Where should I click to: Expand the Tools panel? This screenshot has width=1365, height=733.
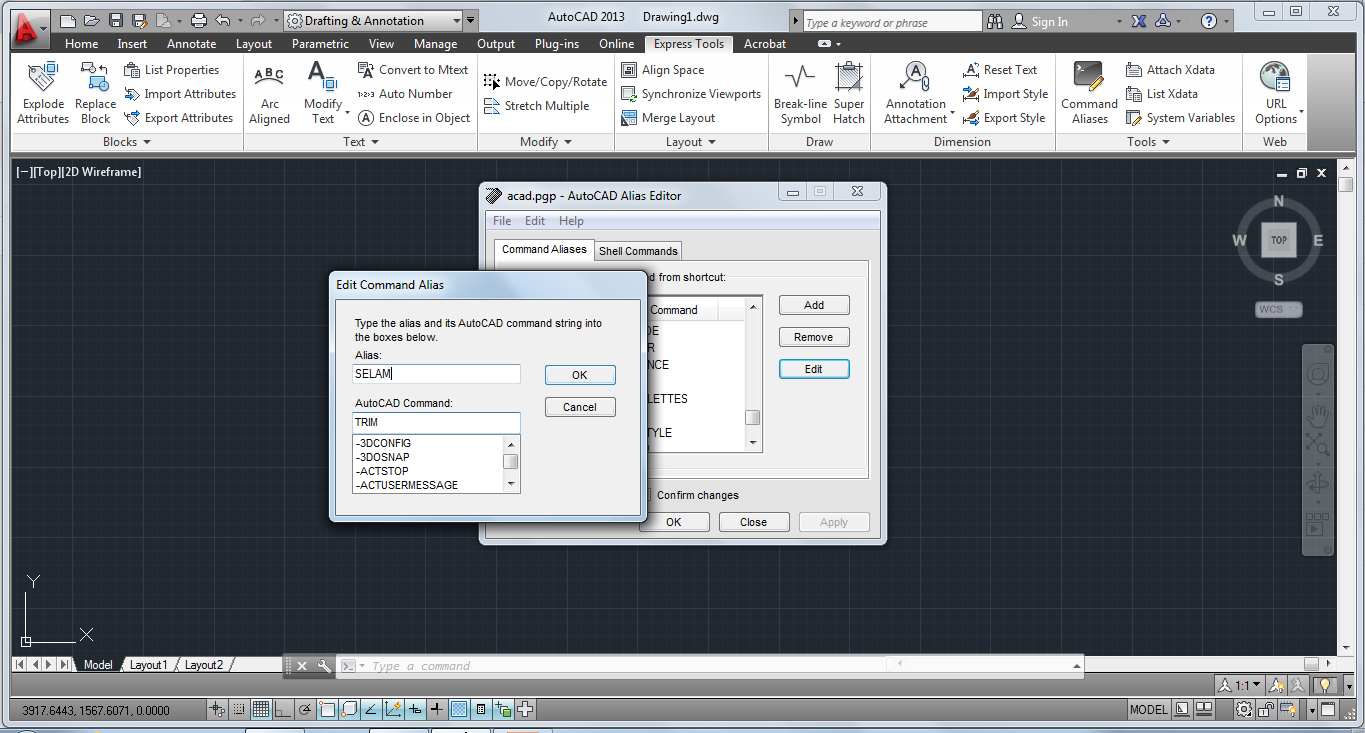[x=1148, y=142]
